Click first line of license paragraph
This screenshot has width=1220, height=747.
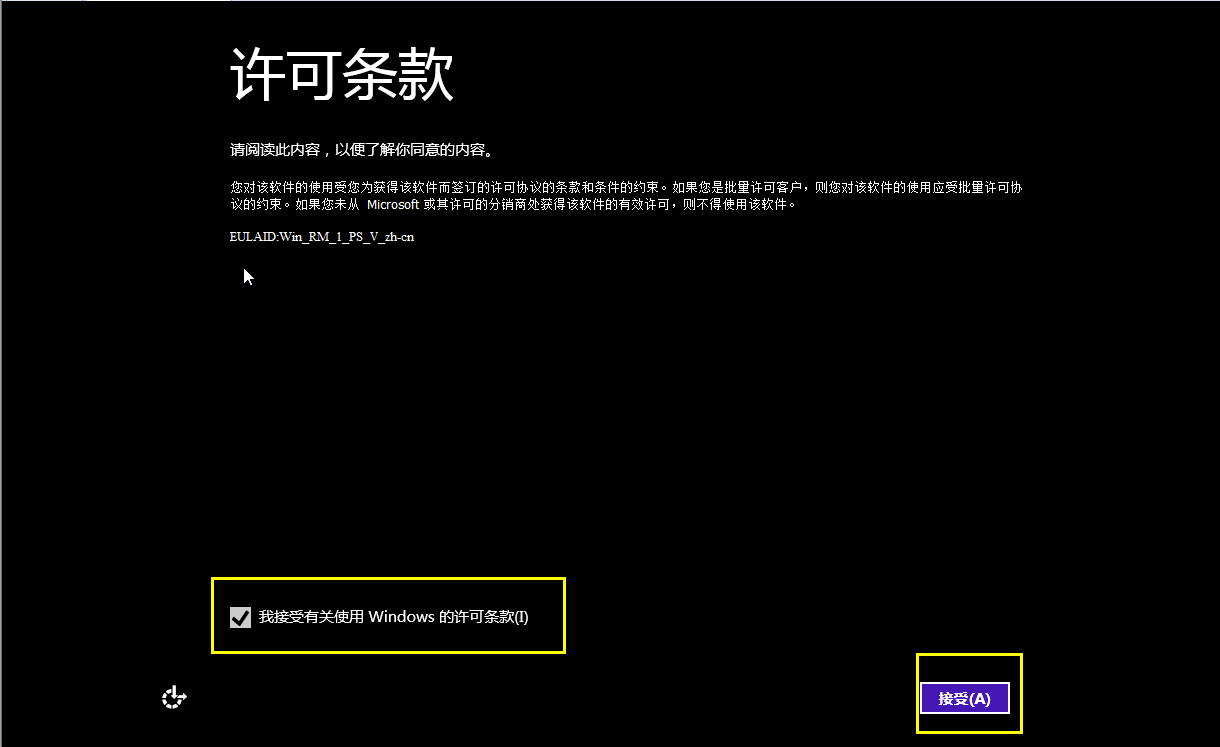point(626,187)
